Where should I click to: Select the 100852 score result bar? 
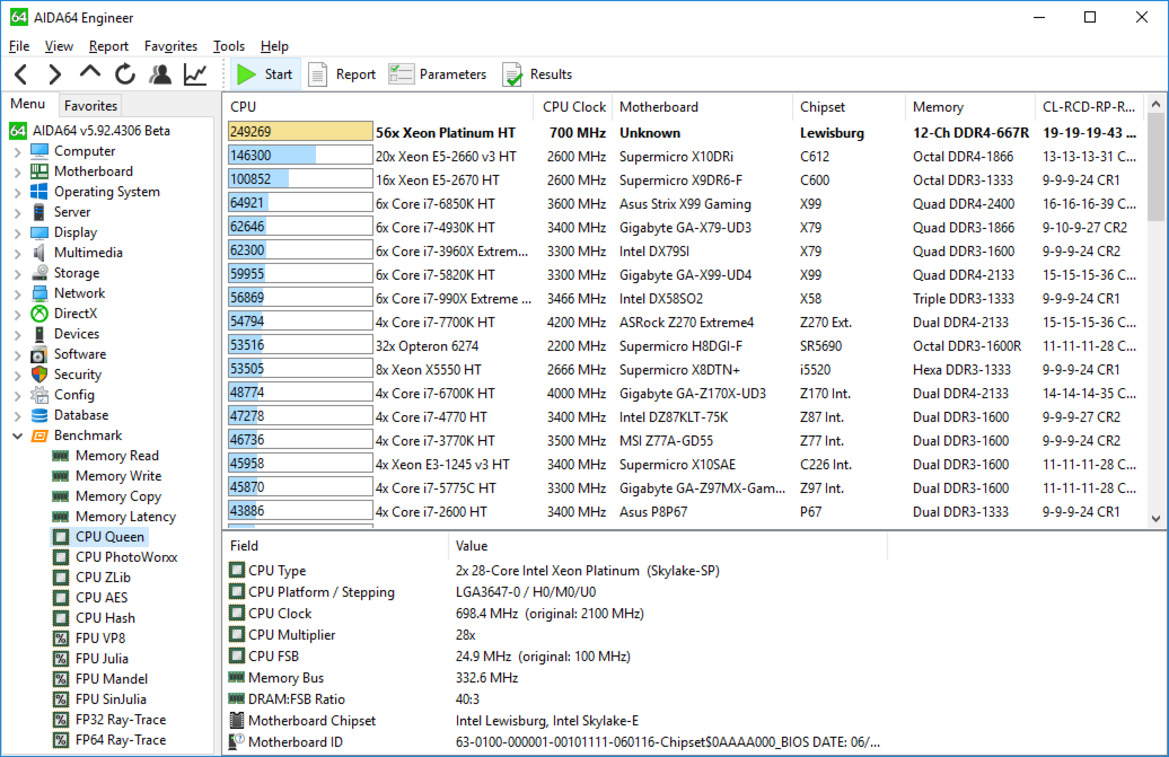point(300,179)
